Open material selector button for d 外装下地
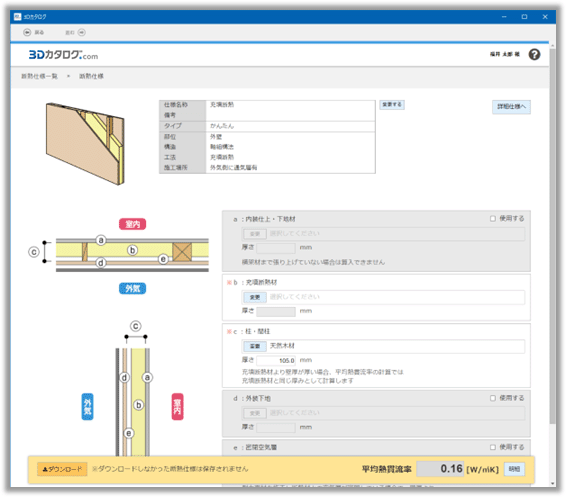Viewport: 566px width, 497px height. click(x=255, y=413)
